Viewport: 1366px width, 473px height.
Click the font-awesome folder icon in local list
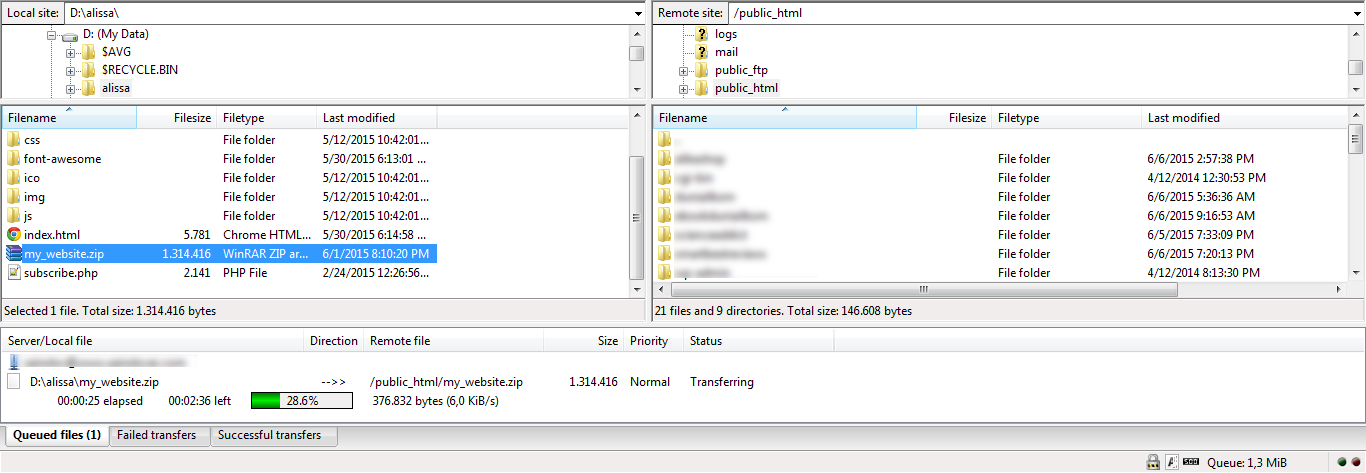pos(14,158)
